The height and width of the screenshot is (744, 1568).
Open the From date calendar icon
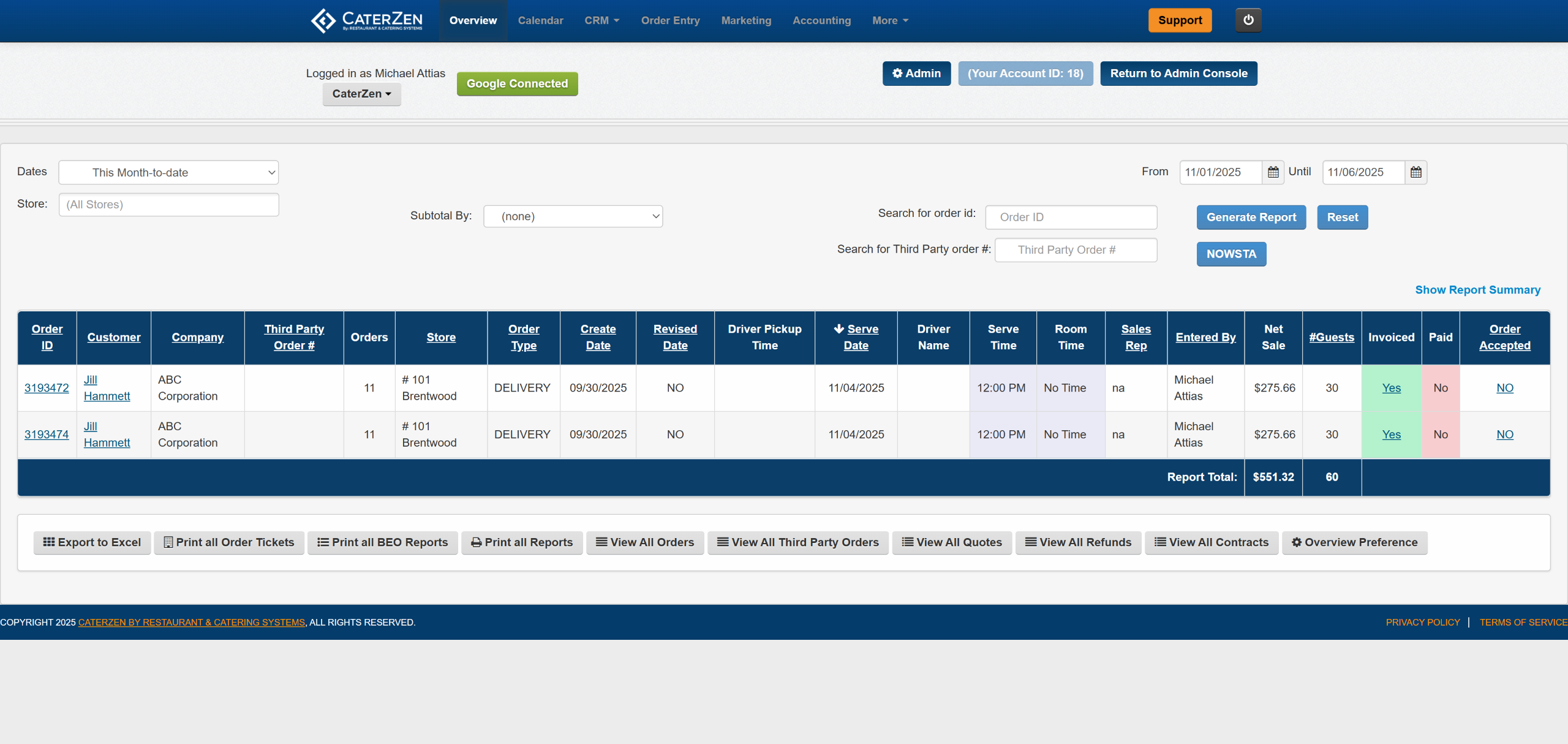pyautogui.click(x=1273, y=172)
